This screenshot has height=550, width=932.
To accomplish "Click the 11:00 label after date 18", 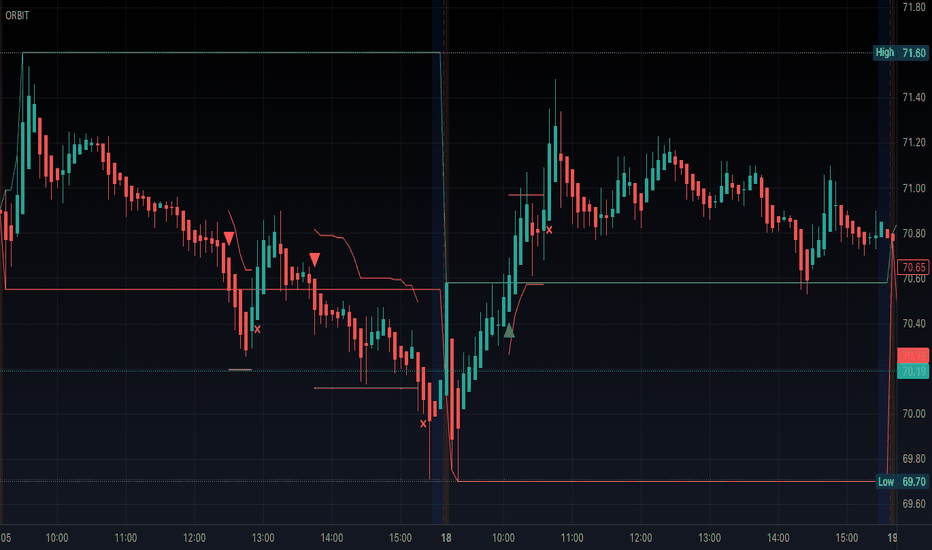I will [x=572, y=538].
